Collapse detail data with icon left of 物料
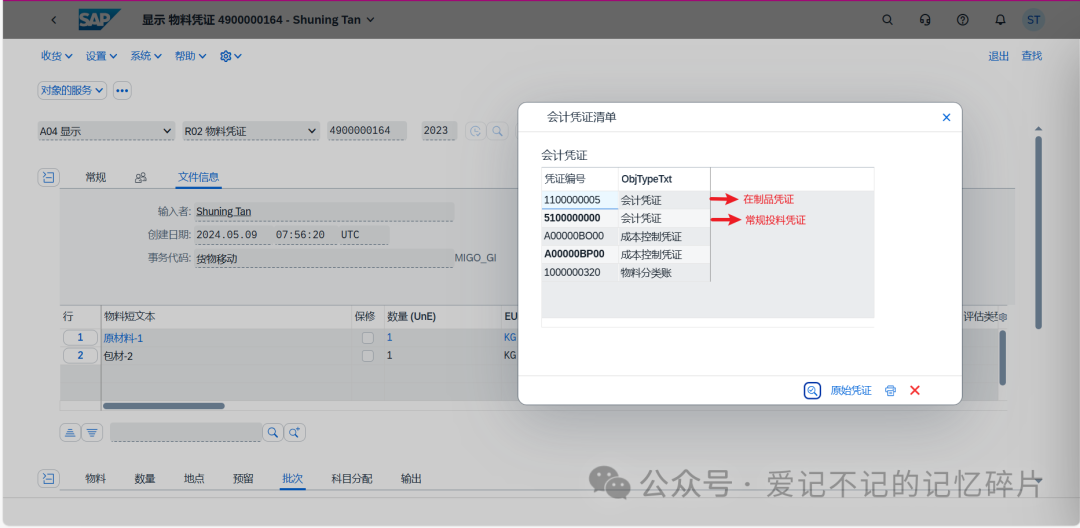 click(48, 478)
